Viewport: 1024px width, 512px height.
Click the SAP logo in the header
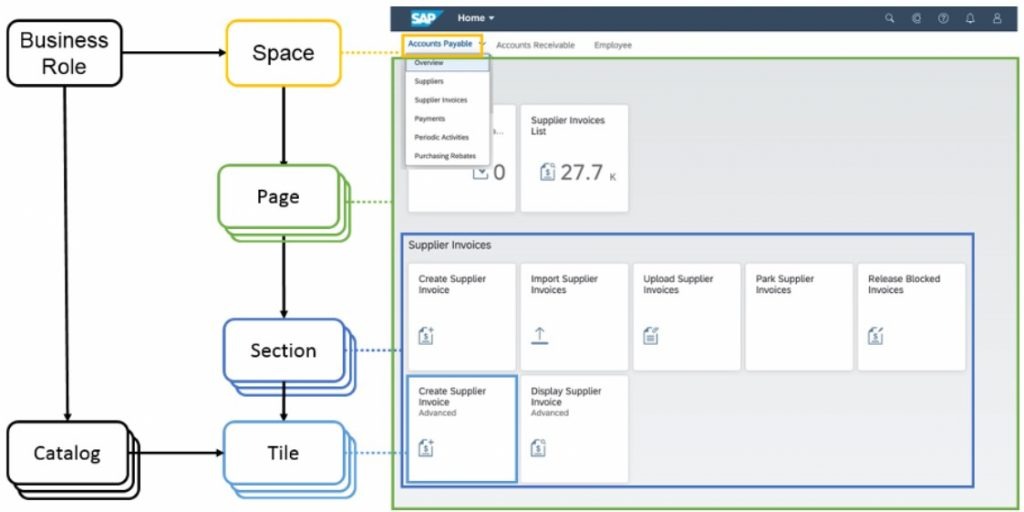[424, 18]
